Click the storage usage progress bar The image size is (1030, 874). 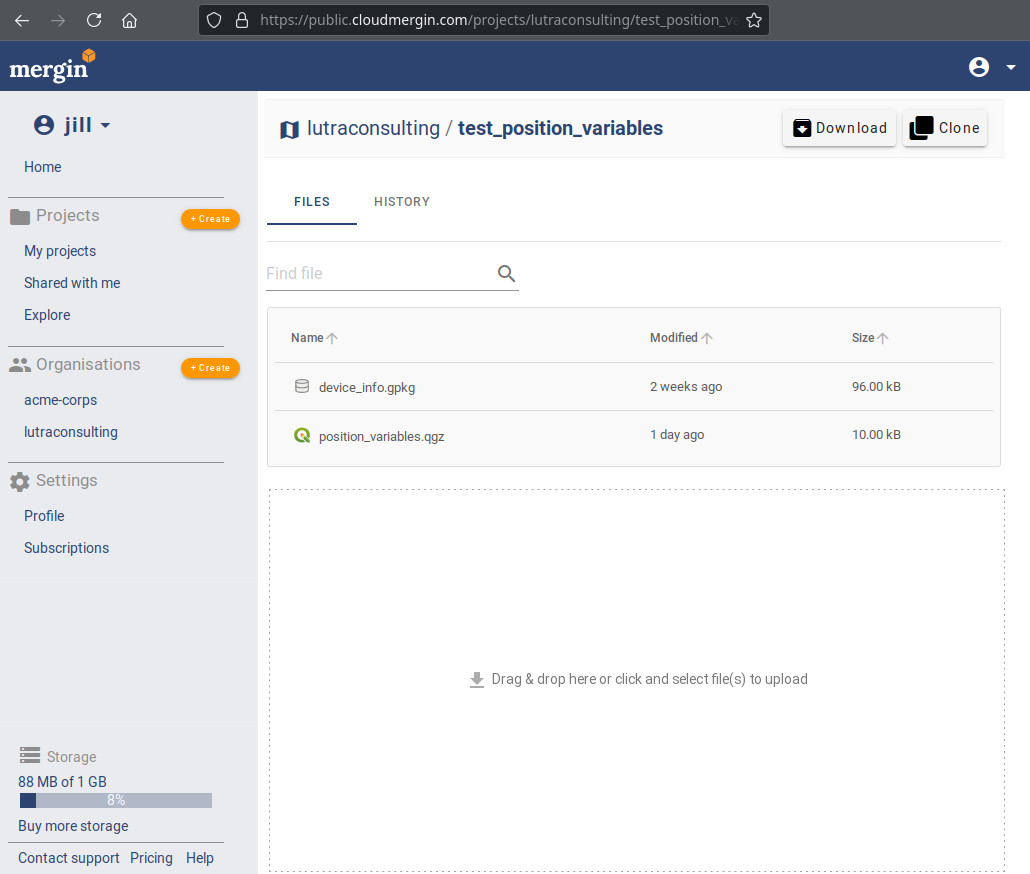(x=116, y=800)
